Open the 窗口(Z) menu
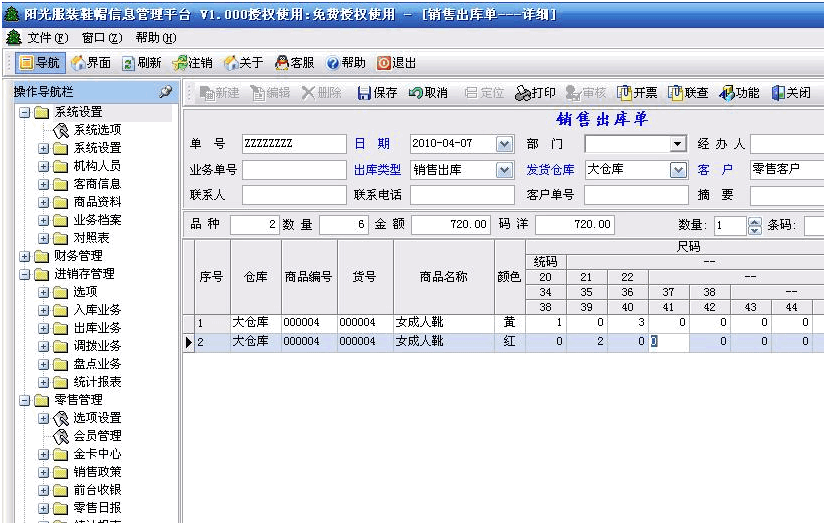This screenshot has width=824, height=523. click(x=101, y=38)
